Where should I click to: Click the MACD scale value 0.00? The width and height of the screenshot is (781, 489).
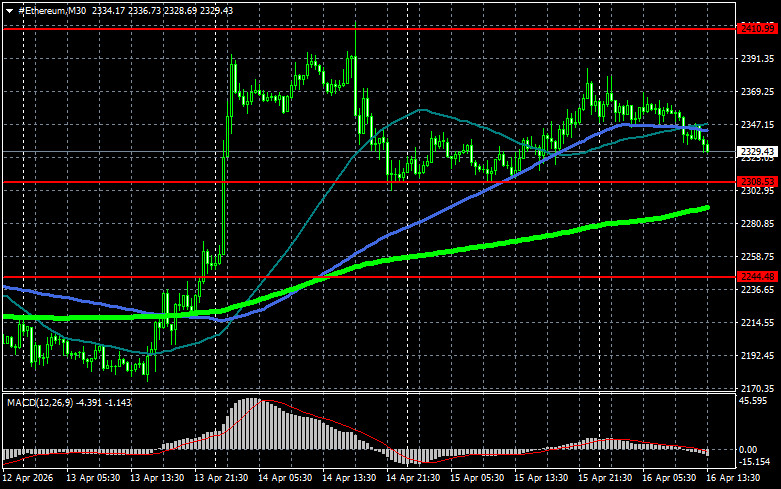click(748, 450)
